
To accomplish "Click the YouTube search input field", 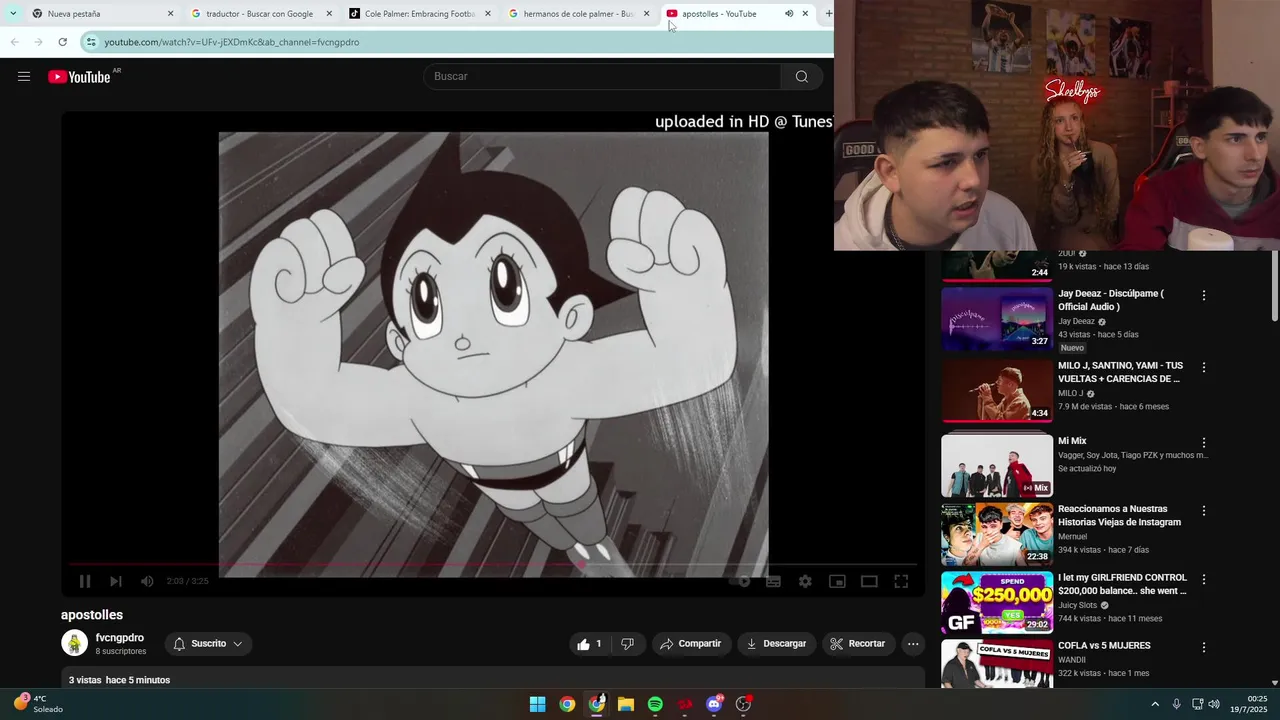I will [x=603, y=77].
